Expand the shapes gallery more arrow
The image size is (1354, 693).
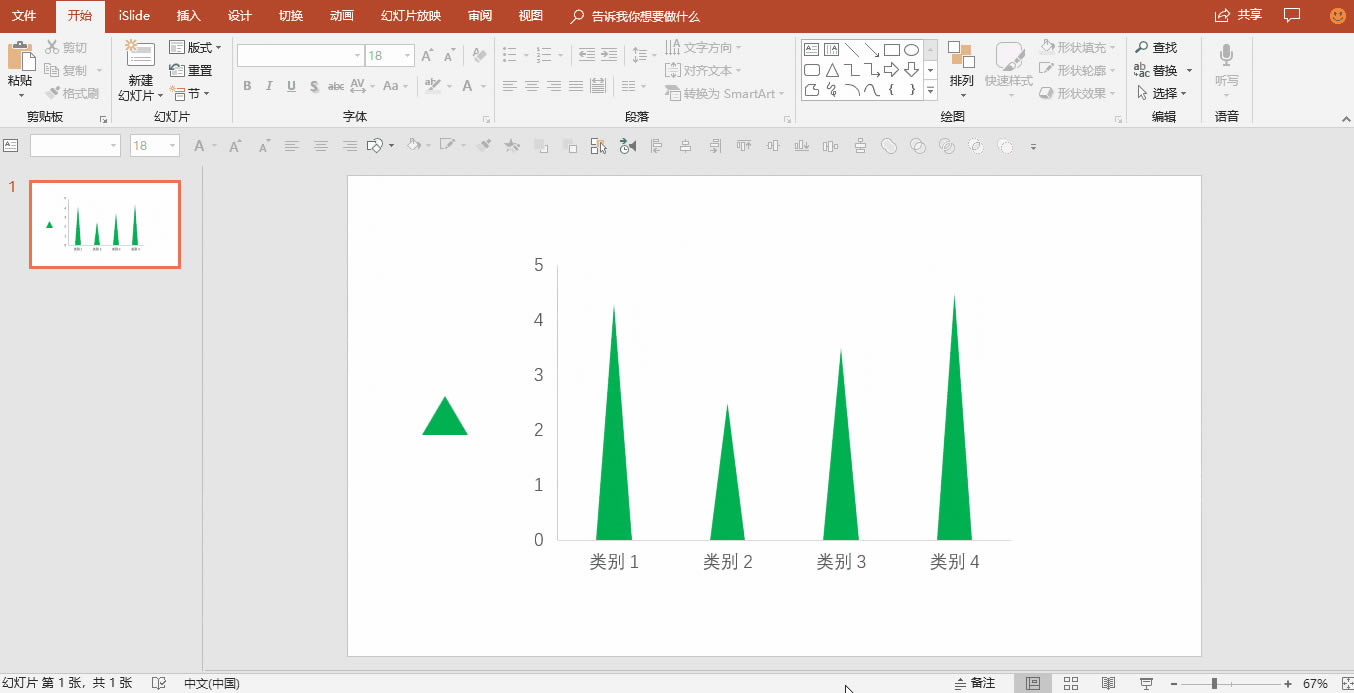(930, 90)
